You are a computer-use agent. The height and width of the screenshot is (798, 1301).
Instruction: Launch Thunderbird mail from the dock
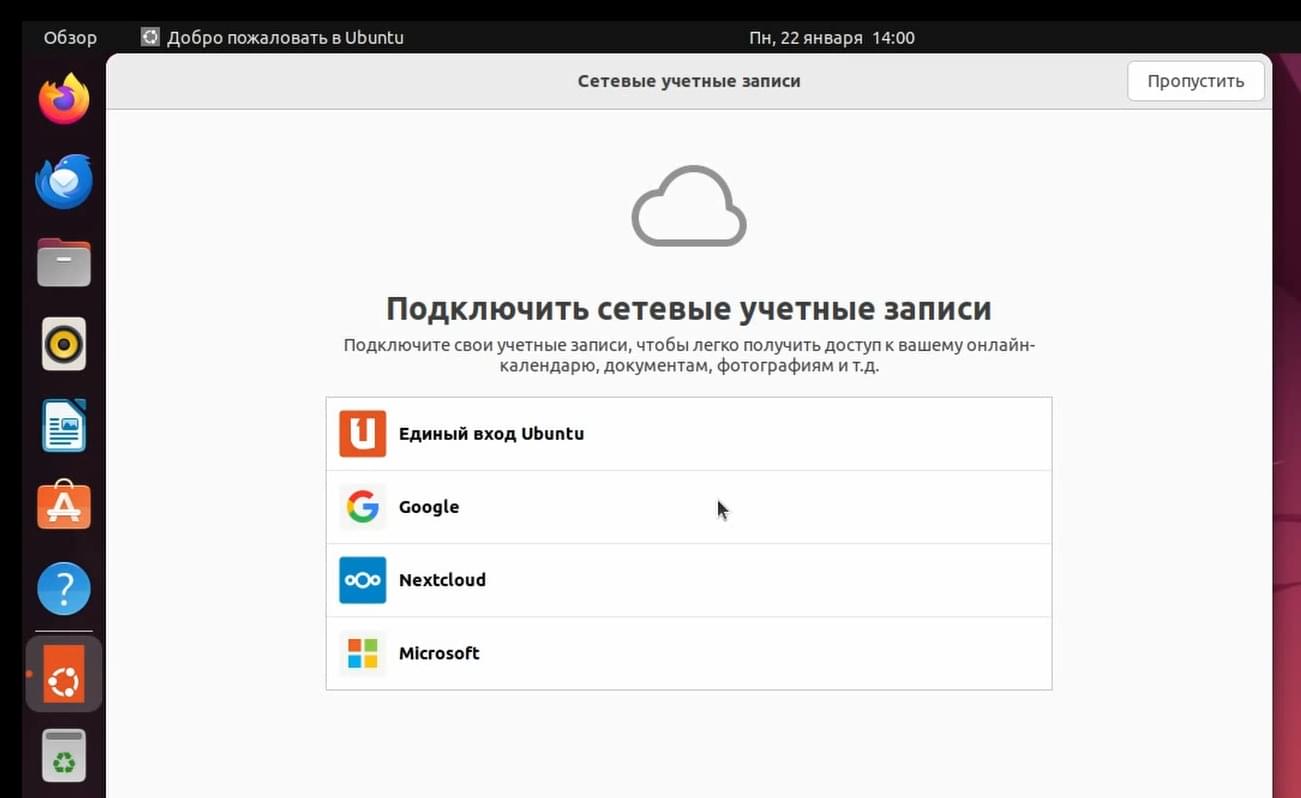[x=64, y=181]
